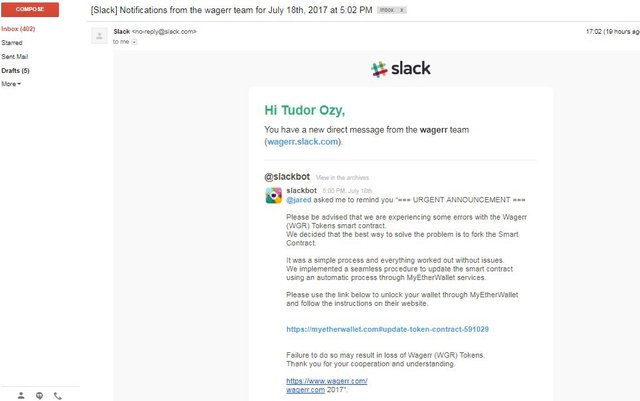Image resolution: width=640 pixels, height=401 pixels.
Task: Click the red Compose button
Action: [x=30, y=9]
